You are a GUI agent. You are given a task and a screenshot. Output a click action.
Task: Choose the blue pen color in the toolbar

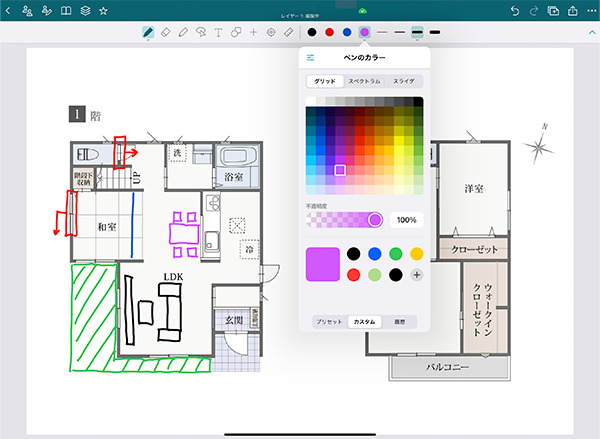[347, 33]
